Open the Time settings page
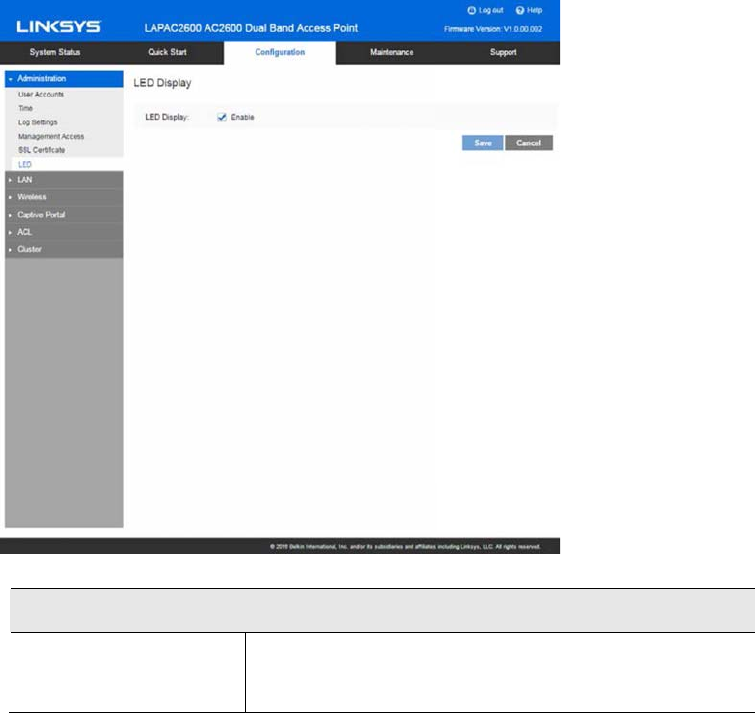755x713 pixels. coord(26,108)
